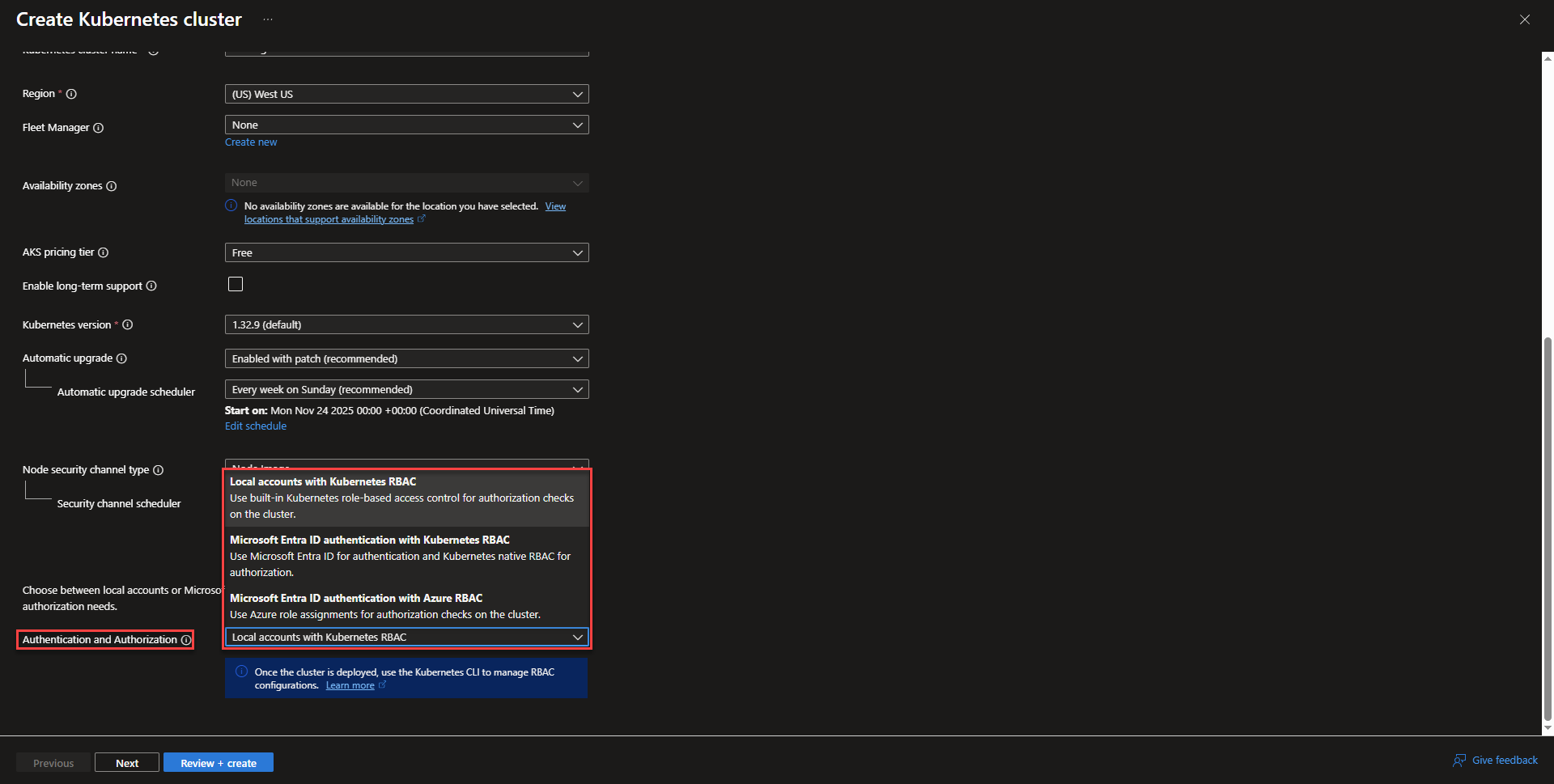The width and height of the screenshot is (1554, 784).
Task: Click the Edit schedule link
Action: tap(256, 426)
